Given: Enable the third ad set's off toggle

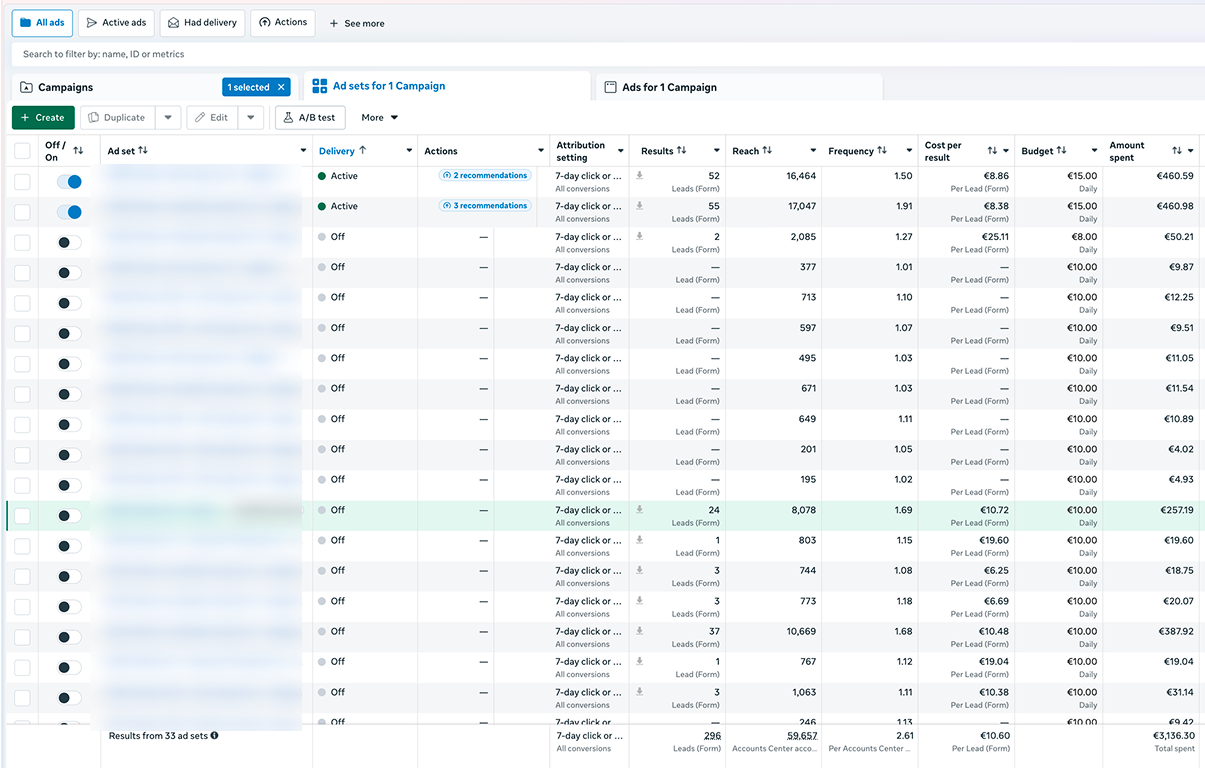Looking at the screenshot, I should click(69, 243).
